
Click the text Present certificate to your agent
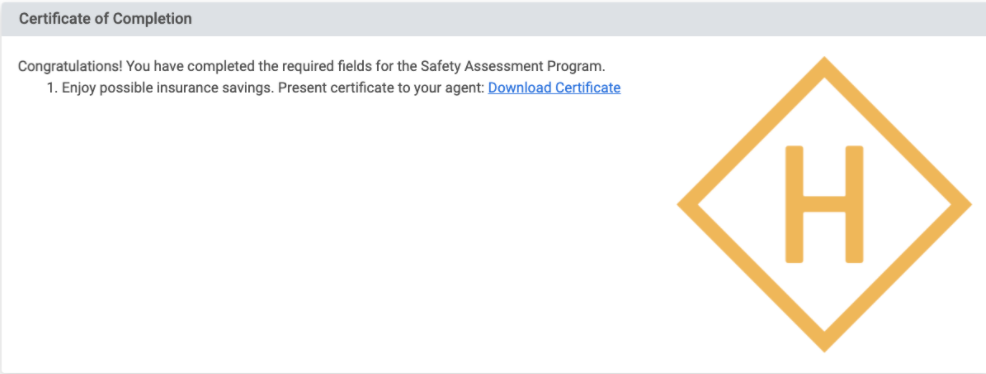click(381, 88)
